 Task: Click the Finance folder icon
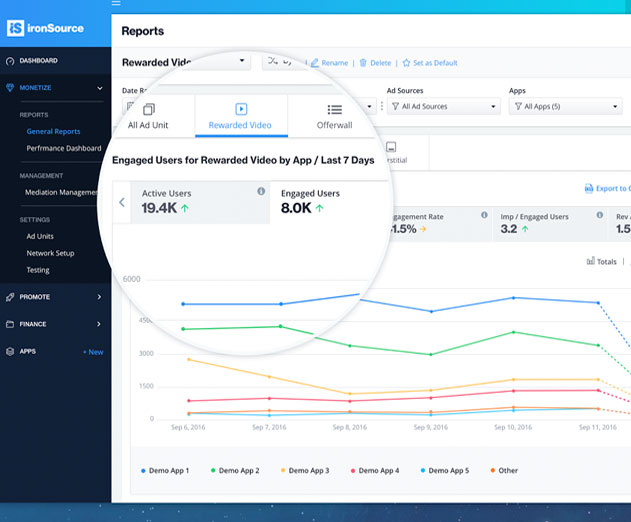[10, 324]
